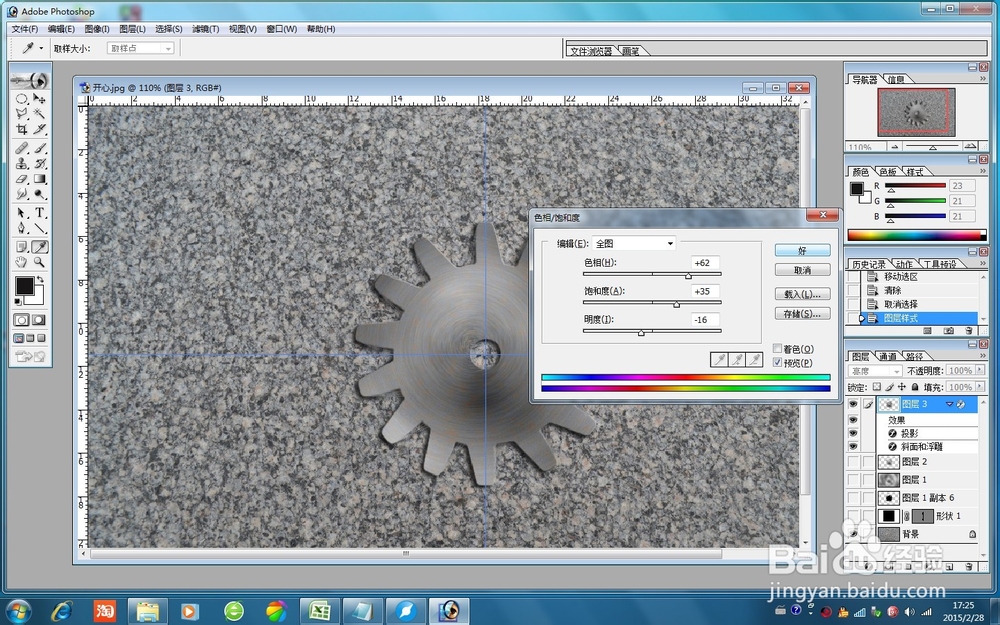Switch to Quick Mask mode

pyautogui.click(x=39, y=320)
